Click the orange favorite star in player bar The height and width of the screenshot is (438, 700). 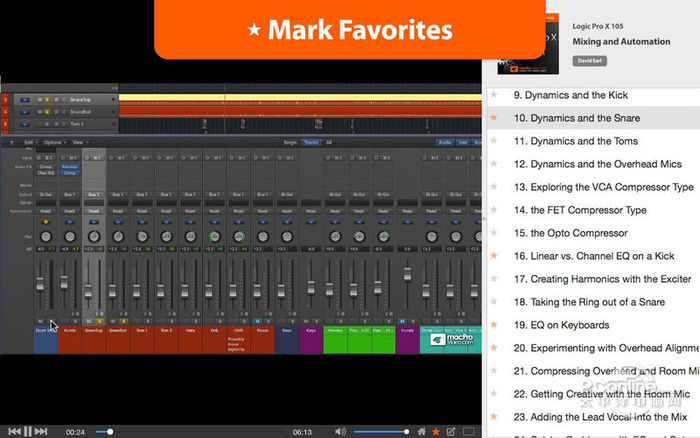pos(436,431)
